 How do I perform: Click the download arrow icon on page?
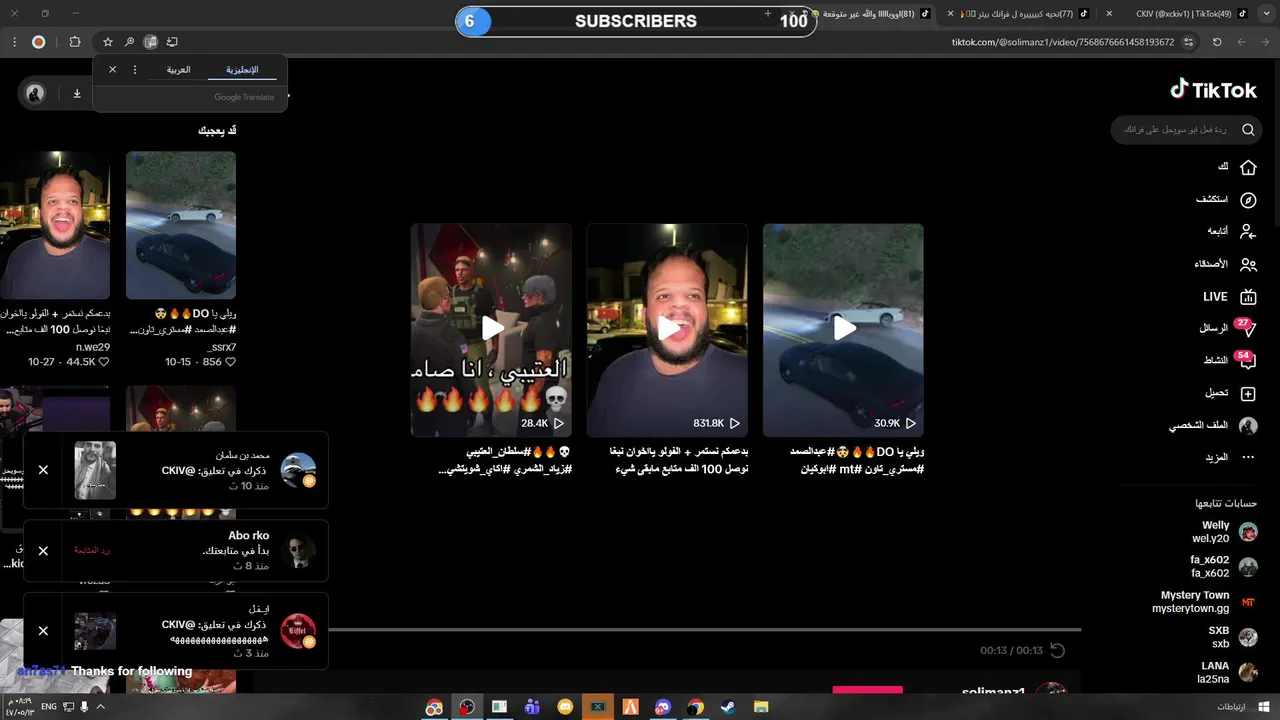coord(77,94)
